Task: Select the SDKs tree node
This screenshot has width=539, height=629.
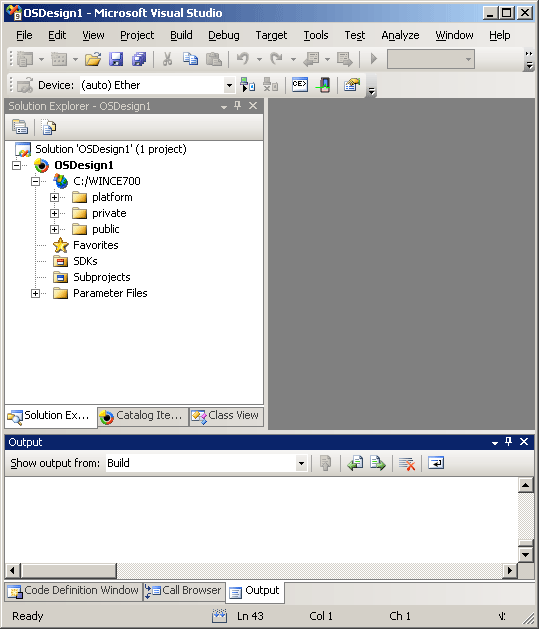Action: 85,261
